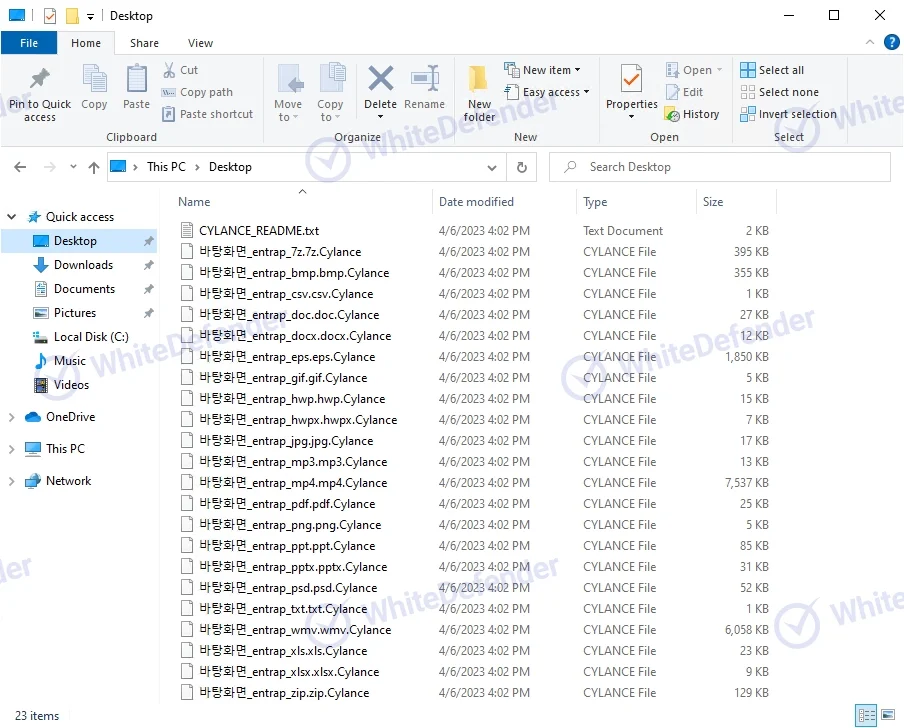
Task: Open Downloads in the navigation pane
Action: (83, 265)
